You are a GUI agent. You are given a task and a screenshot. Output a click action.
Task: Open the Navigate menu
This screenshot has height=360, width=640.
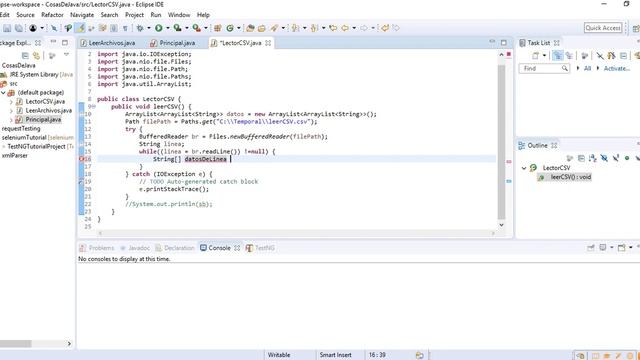(82, 15)
